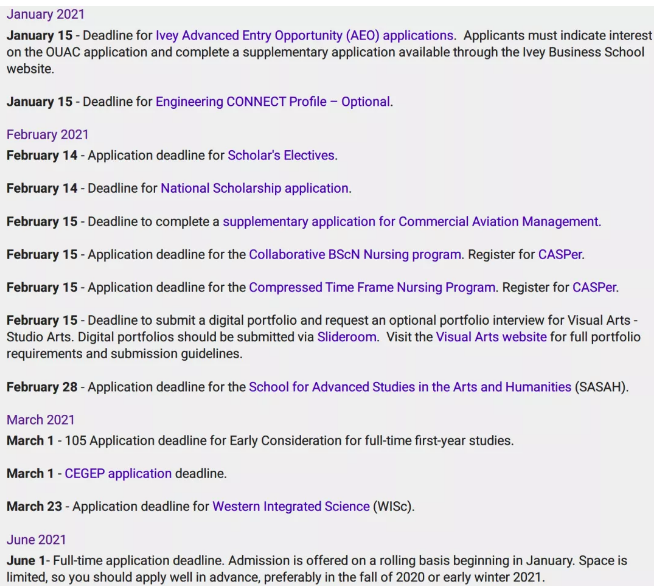The height and width of the screenshot is (586, 657).
Task: Open the Scholar's Electives link
Action: pos(281,155)
